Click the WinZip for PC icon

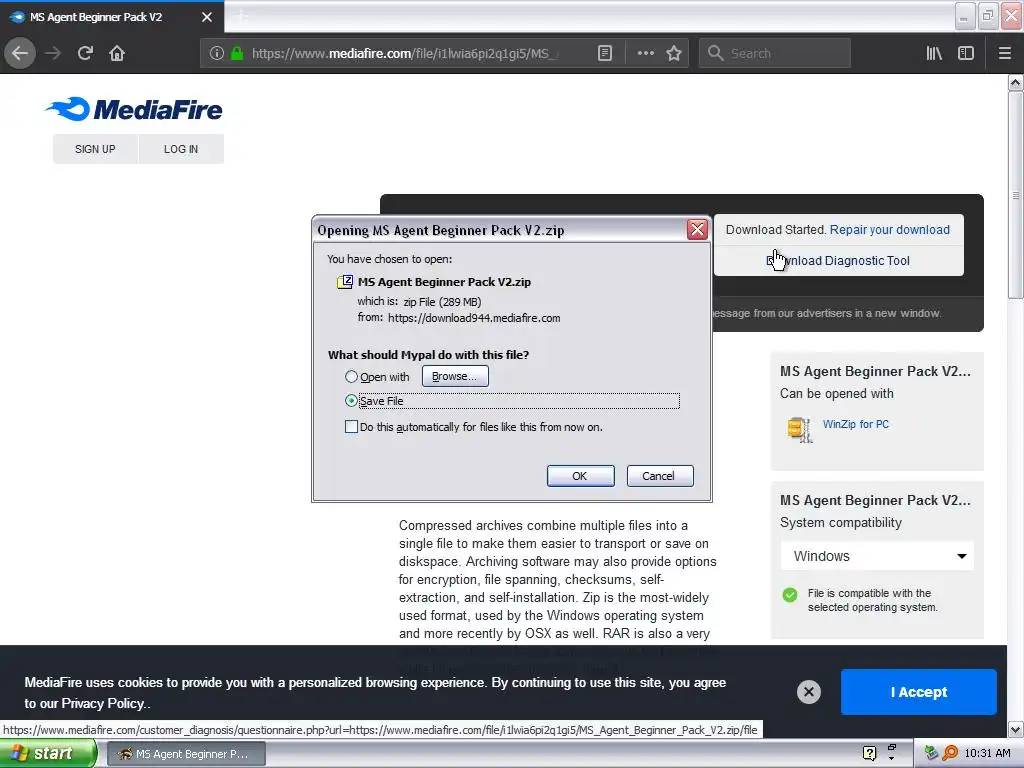800,429
